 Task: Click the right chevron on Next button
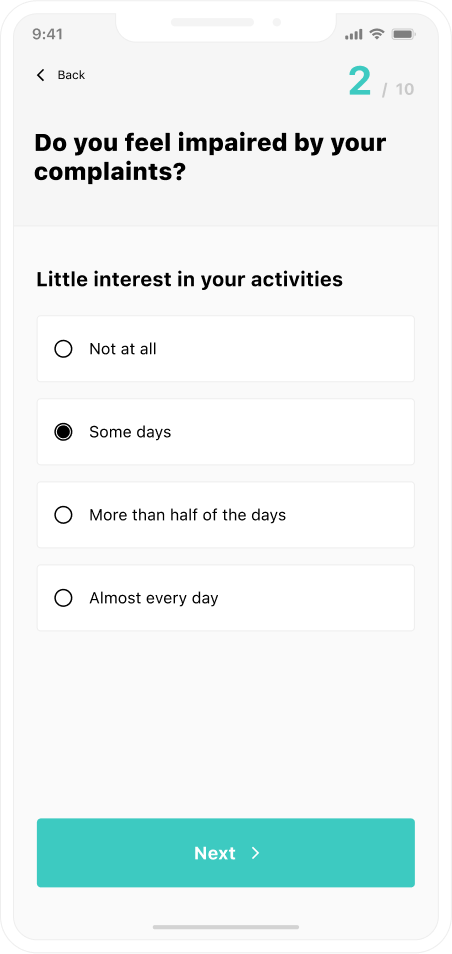coord(256,853)
